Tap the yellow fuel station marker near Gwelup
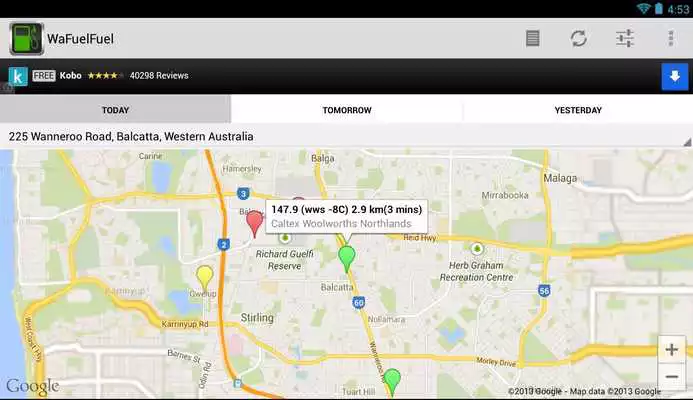Image resolution: width=693 pixels, height=400 pixels. 205,278
